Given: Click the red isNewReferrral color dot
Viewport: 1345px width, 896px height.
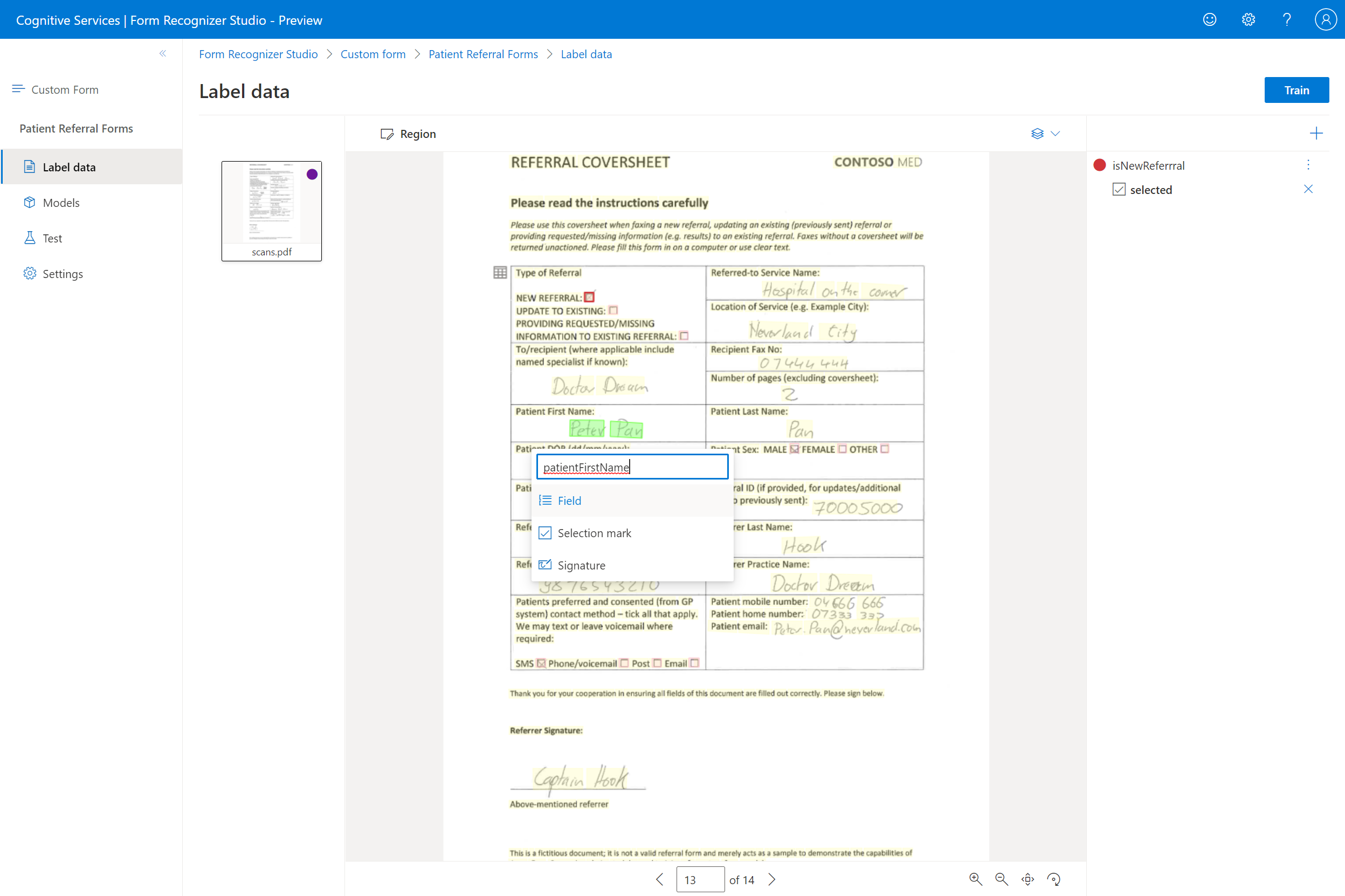Looking at the screenshot, I should [1099, 165].
